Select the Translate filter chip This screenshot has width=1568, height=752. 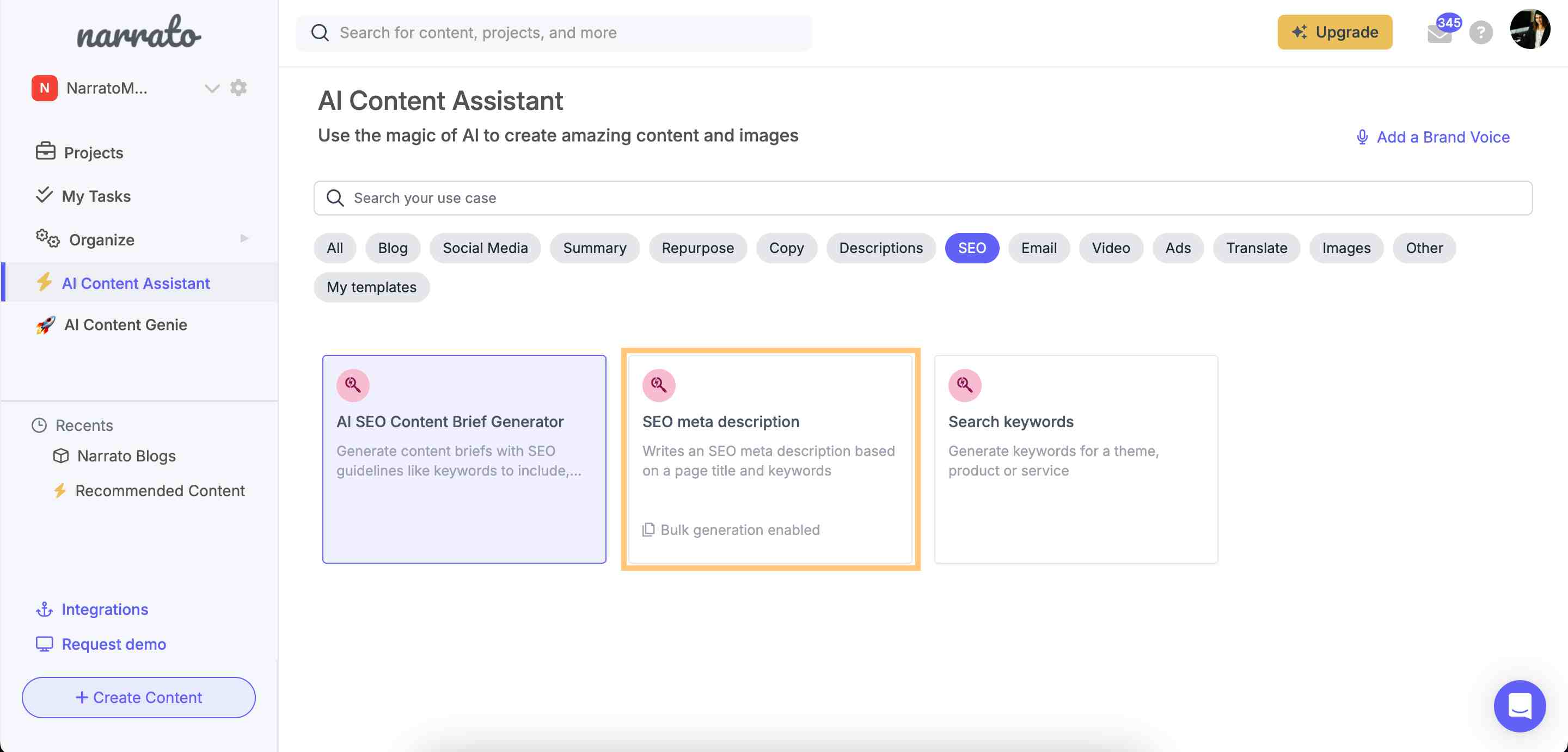(x=1257, y=248)
